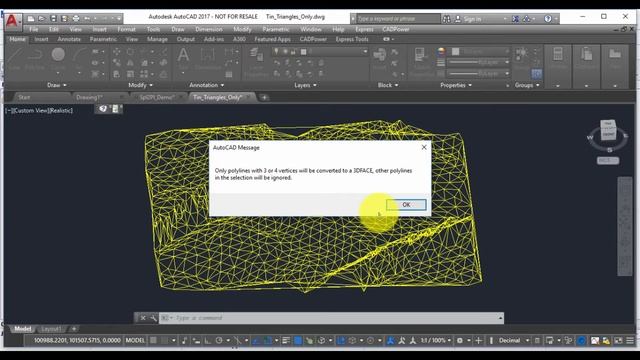Expand the Modify panel flyout

click(140, 85)
